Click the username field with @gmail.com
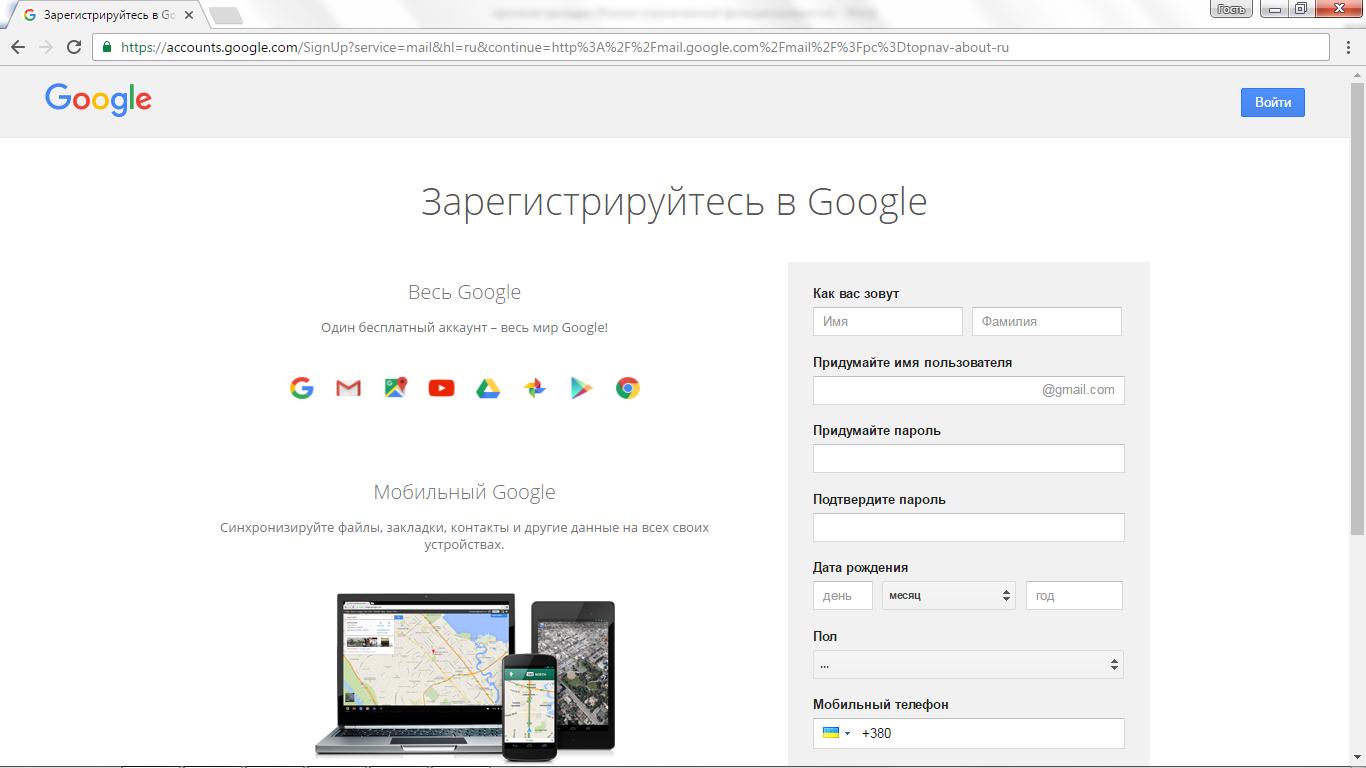Viewport: 1366px width, 768px height. pos(969,390)
